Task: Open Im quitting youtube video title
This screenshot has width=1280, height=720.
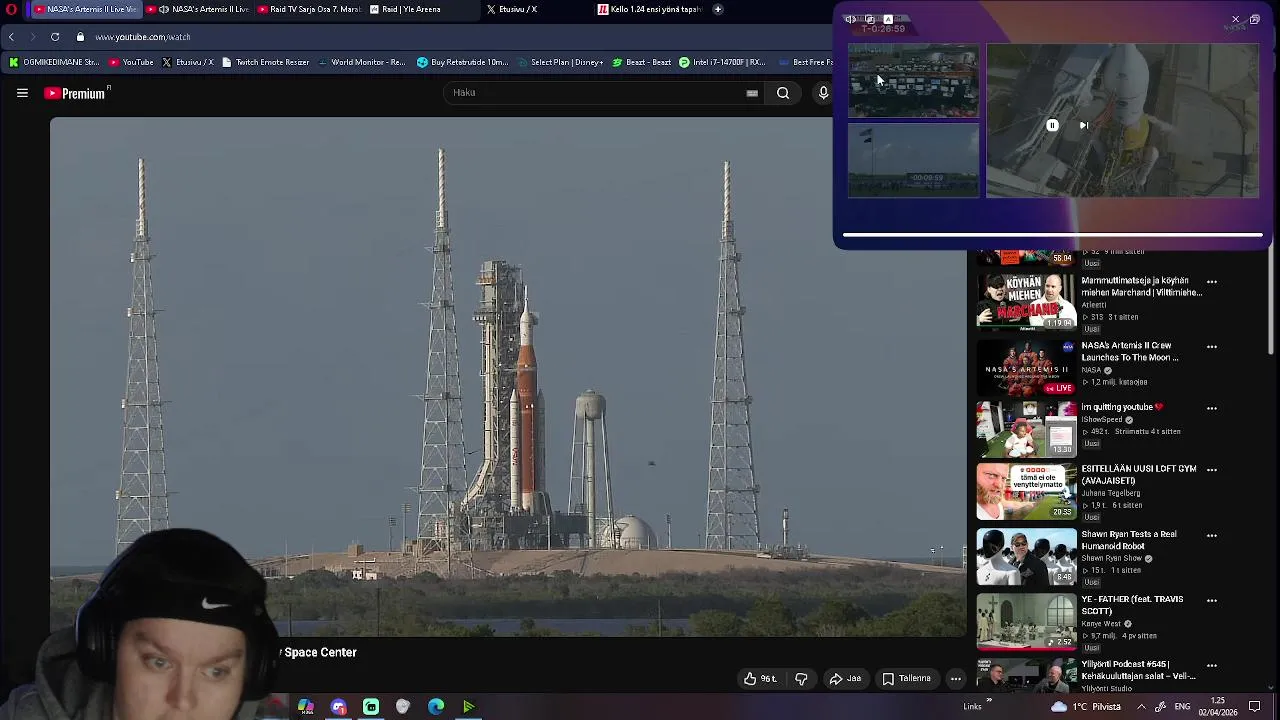Action: (x=1122, y=407)
